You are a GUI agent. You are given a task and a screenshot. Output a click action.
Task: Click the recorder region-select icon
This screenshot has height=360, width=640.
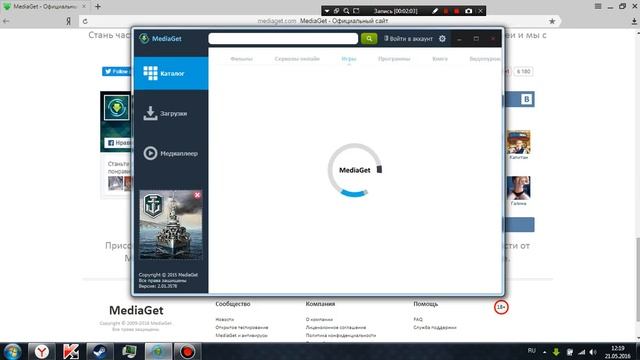coord(356,11)
